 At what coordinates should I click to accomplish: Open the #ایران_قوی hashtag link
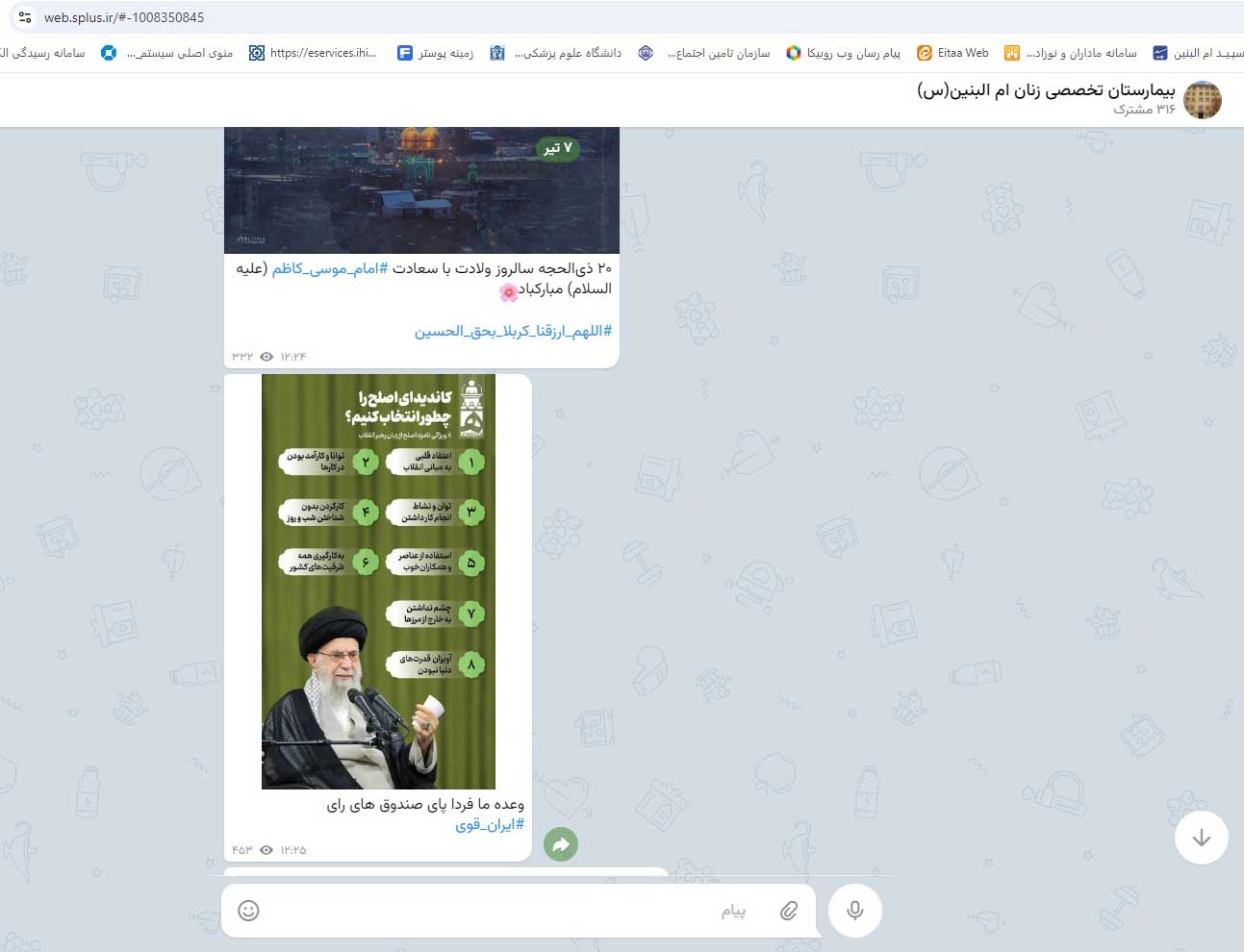[x=490, y=825]
